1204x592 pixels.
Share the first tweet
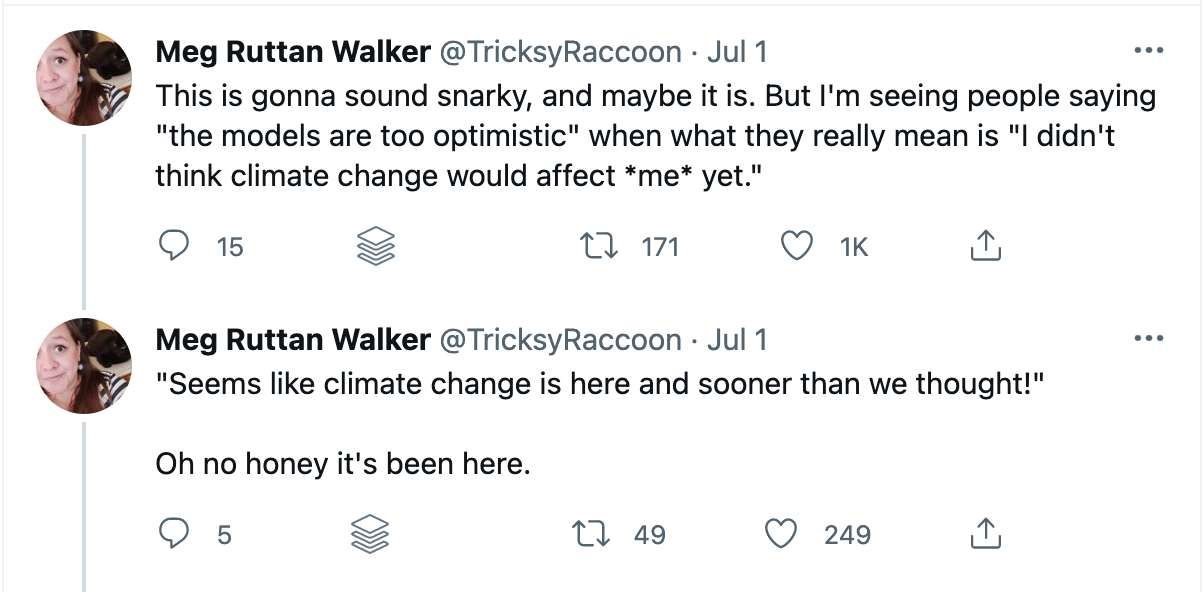[985, 246]
